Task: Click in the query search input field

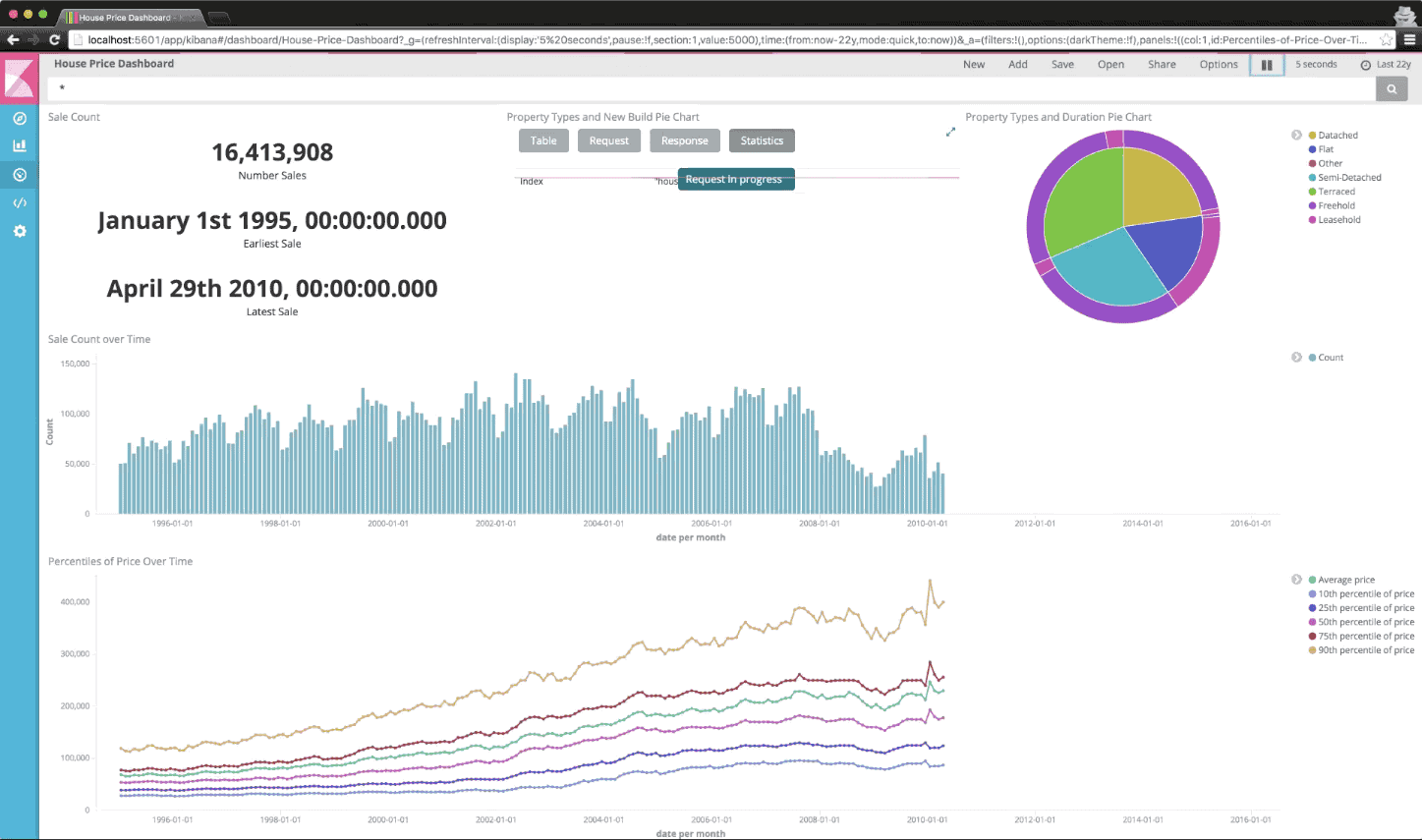Action: pyautogui.click(x=711, y=88)
